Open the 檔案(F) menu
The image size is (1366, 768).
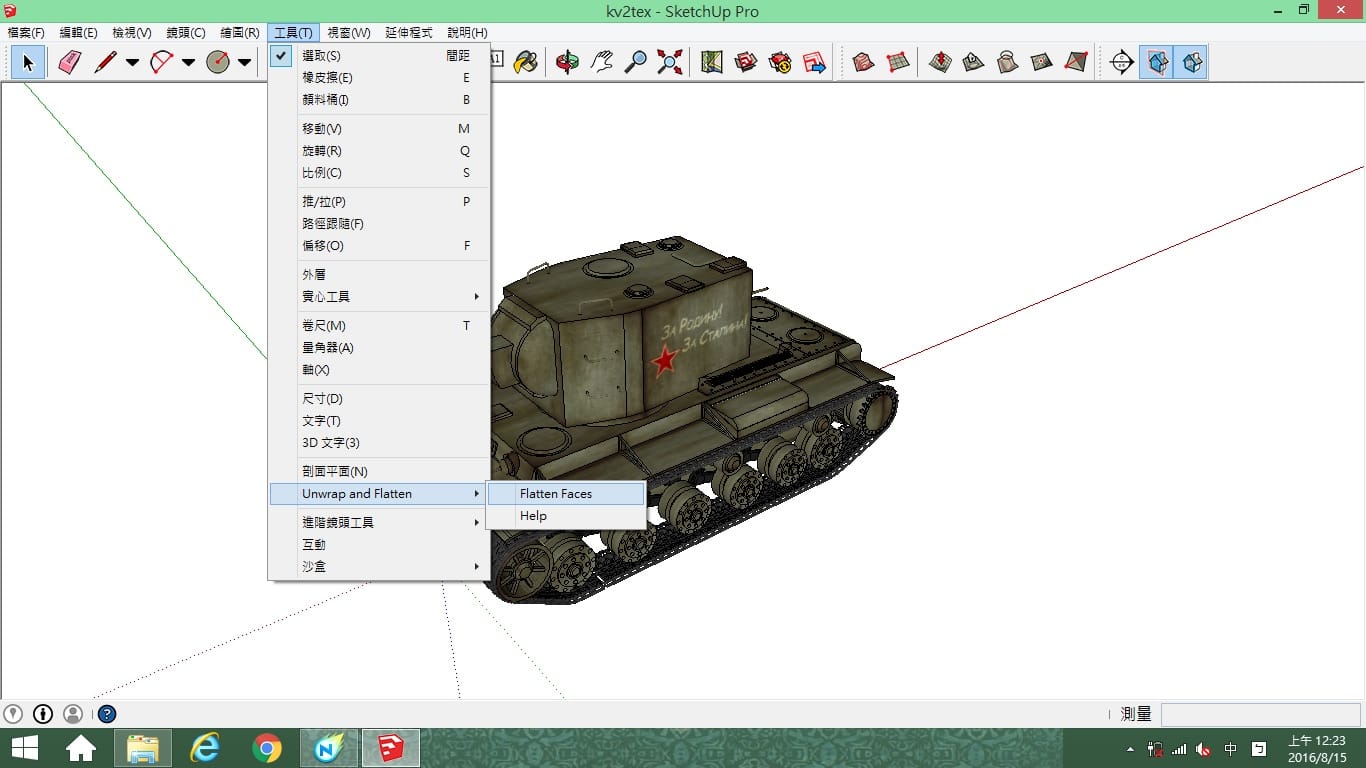[26, 33]
